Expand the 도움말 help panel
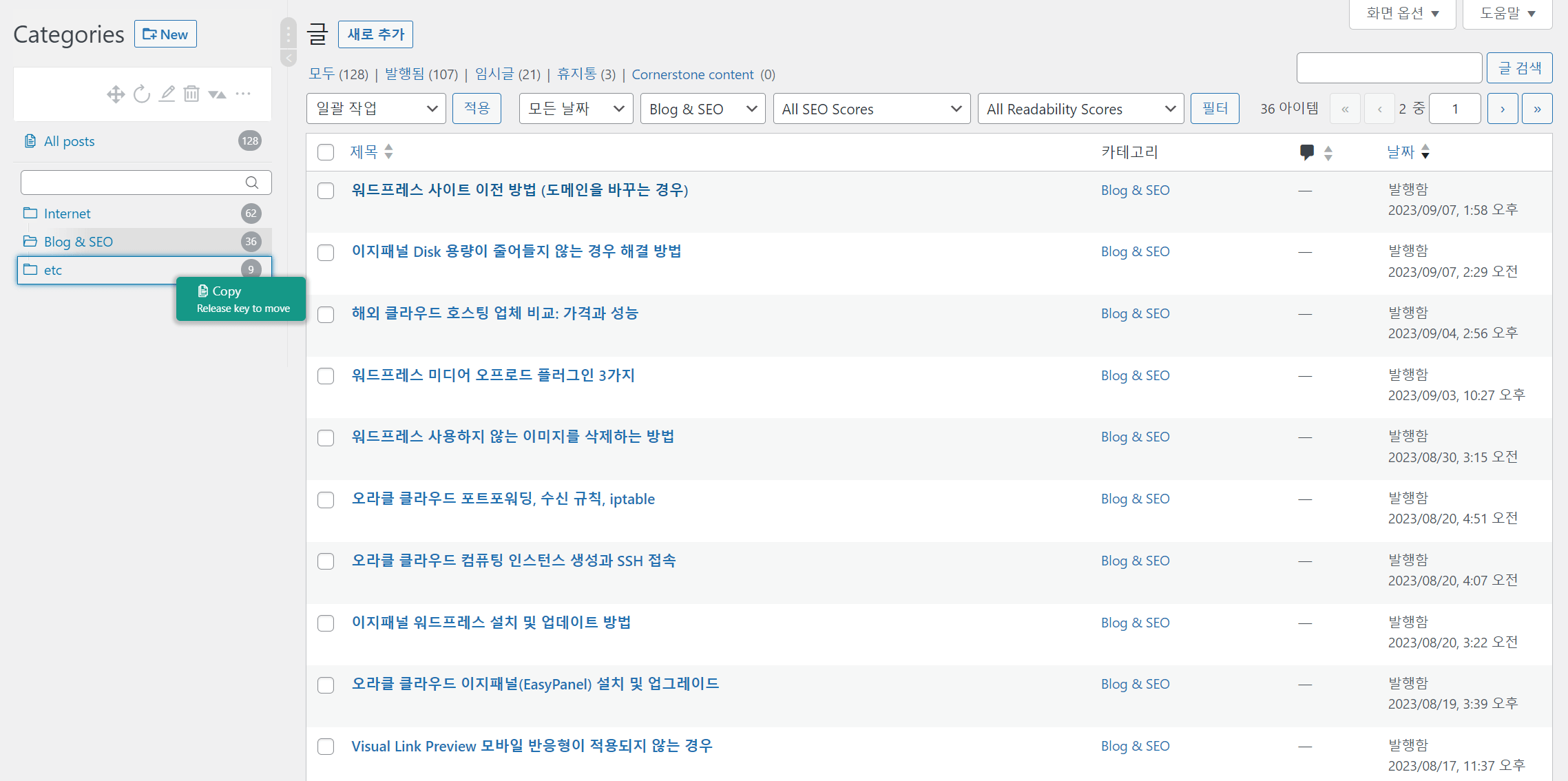 click(x=1507, y=13)
